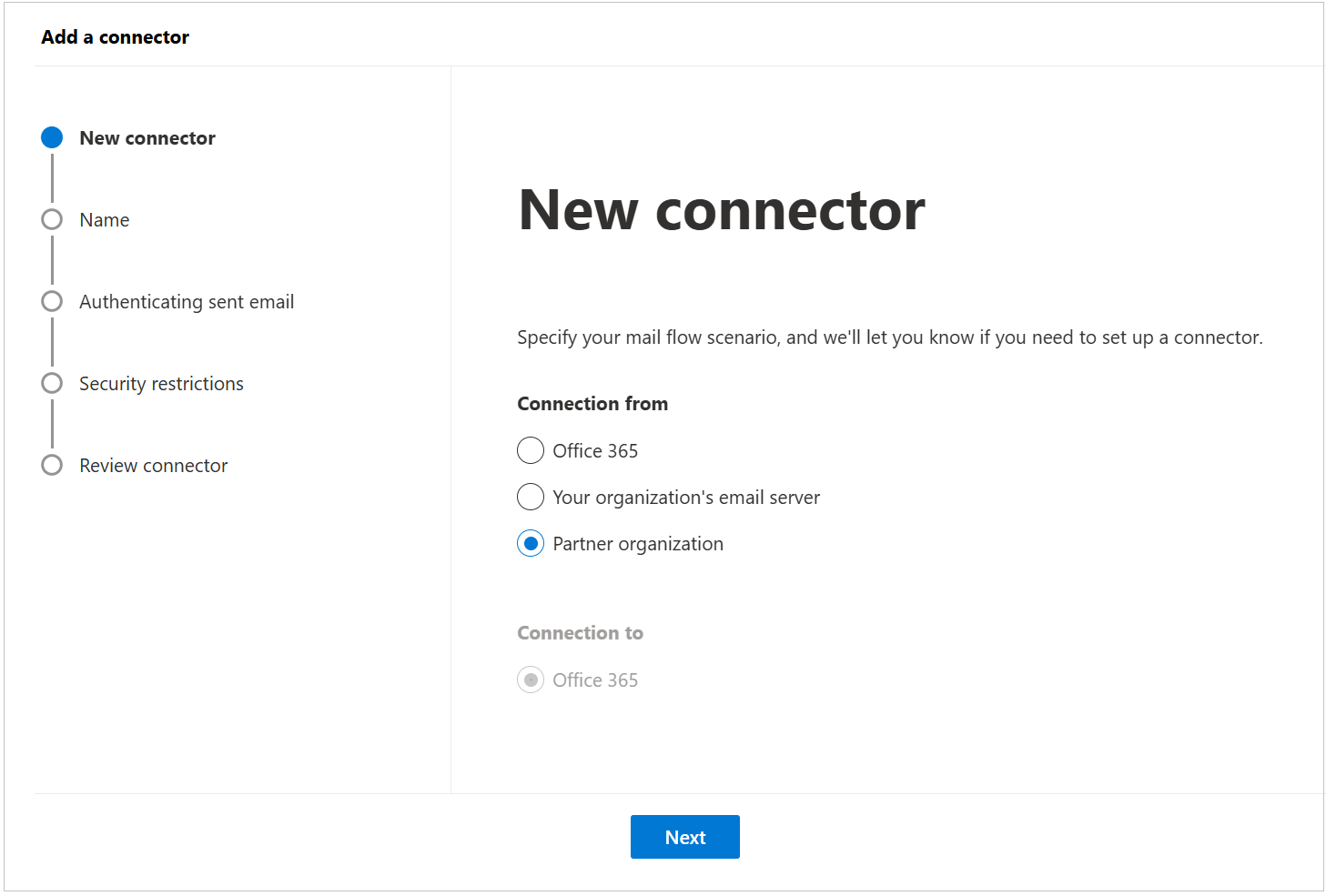The width and height of the screenshot is (1326, 896).
Task: Click the circle beside Authenticating sent email
Action: [x=52, y=301]
